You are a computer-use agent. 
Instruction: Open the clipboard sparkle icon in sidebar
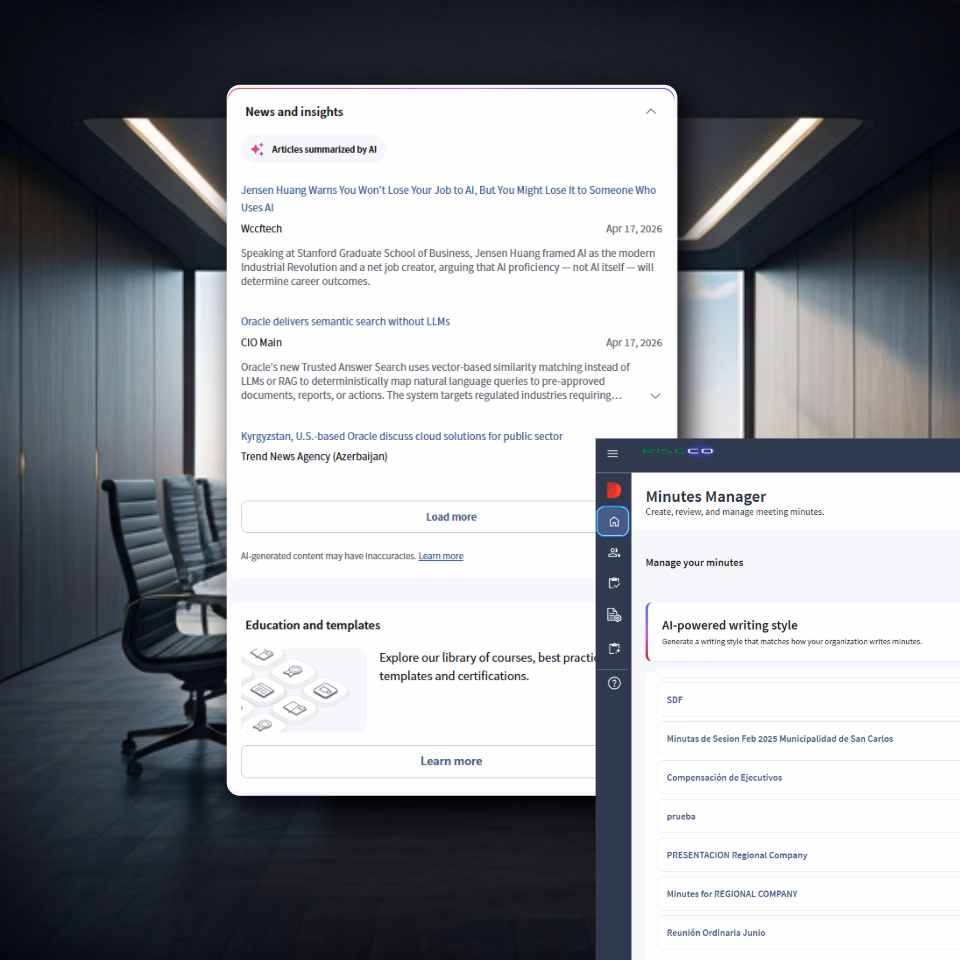[x=613, y=649]
